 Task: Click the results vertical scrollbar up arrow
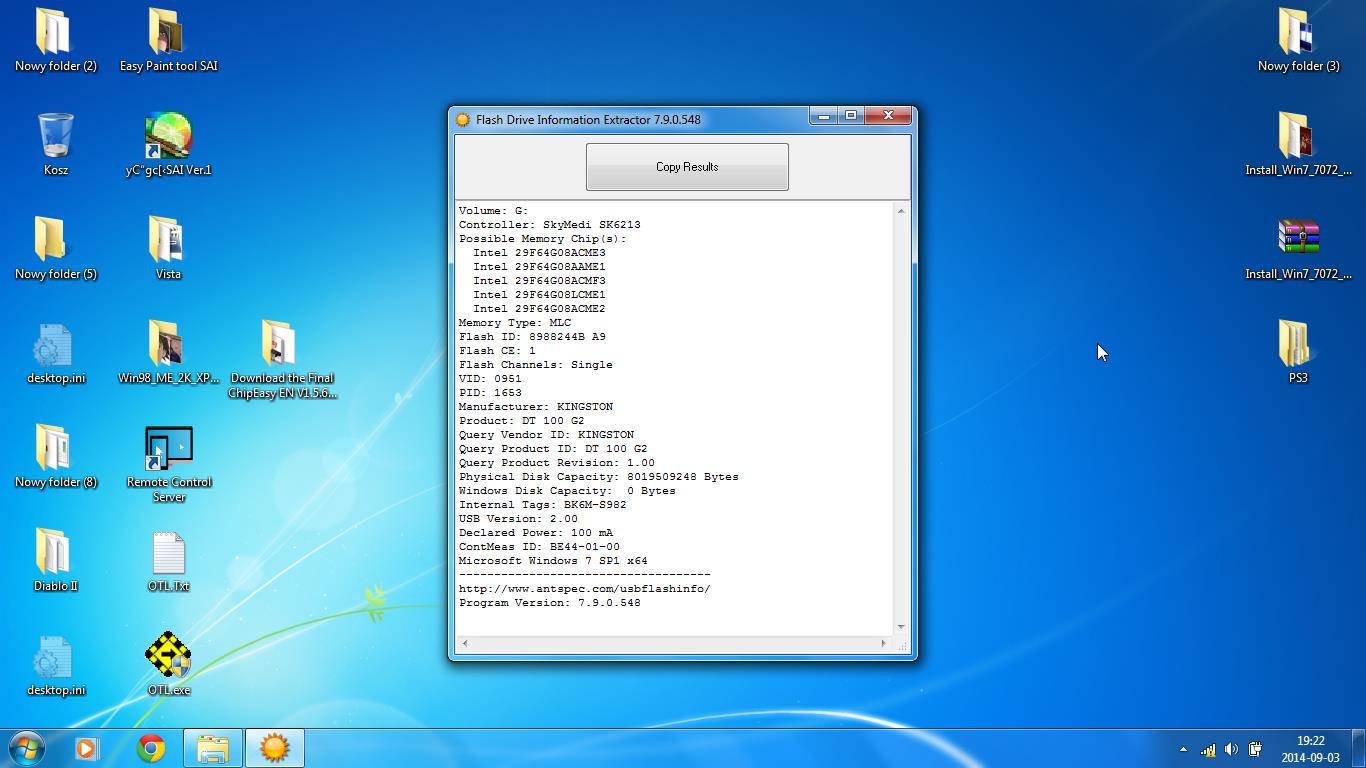(x=901, y=211)
